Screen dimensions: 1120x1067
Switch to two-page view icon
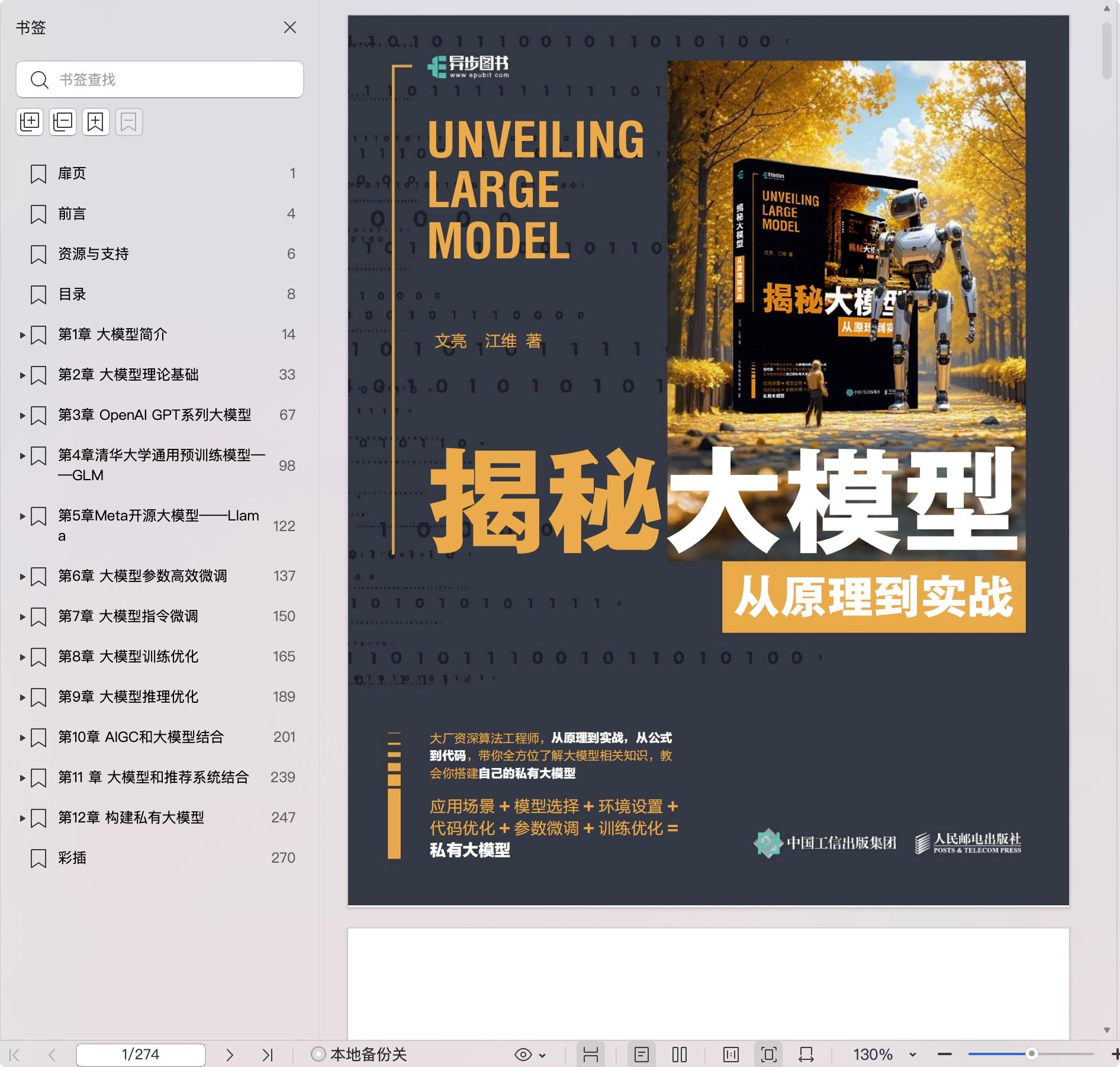pyautogui.click(x=680, y=1055)
